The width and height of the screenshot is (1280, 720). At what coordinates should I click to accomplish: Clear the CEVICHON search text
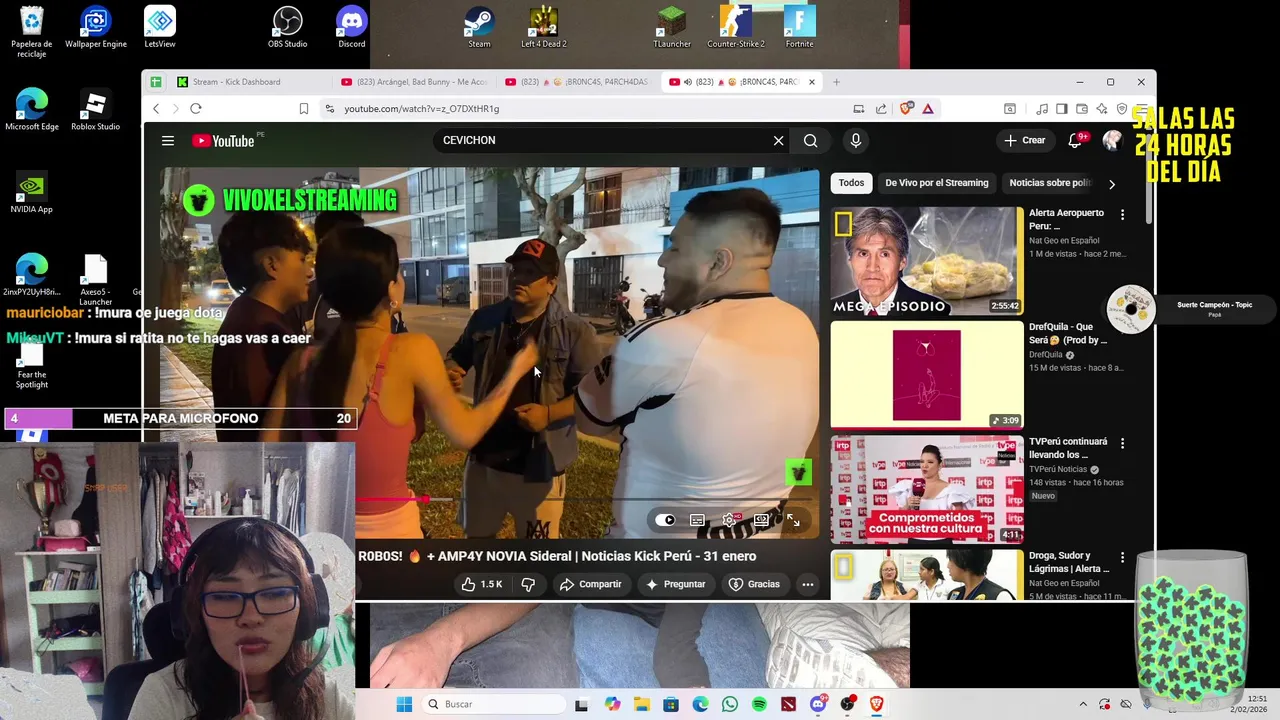pyautogui.click(x=778, y=141)
